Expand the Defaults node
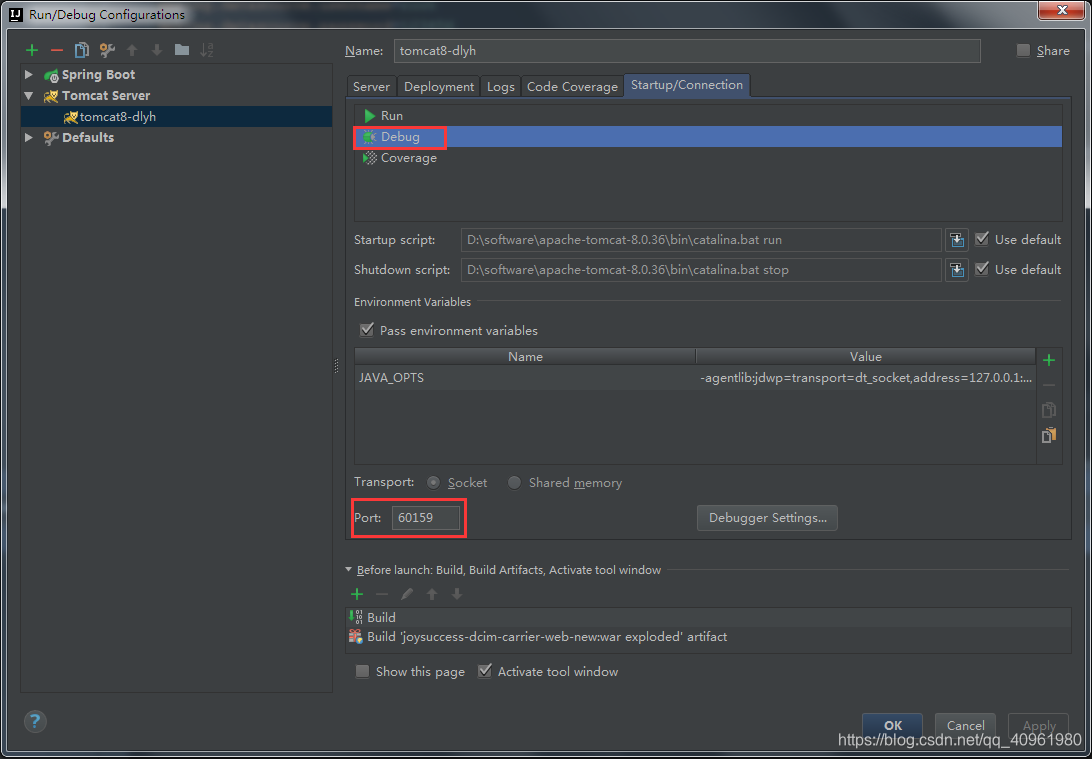 [x=29, y=137]
